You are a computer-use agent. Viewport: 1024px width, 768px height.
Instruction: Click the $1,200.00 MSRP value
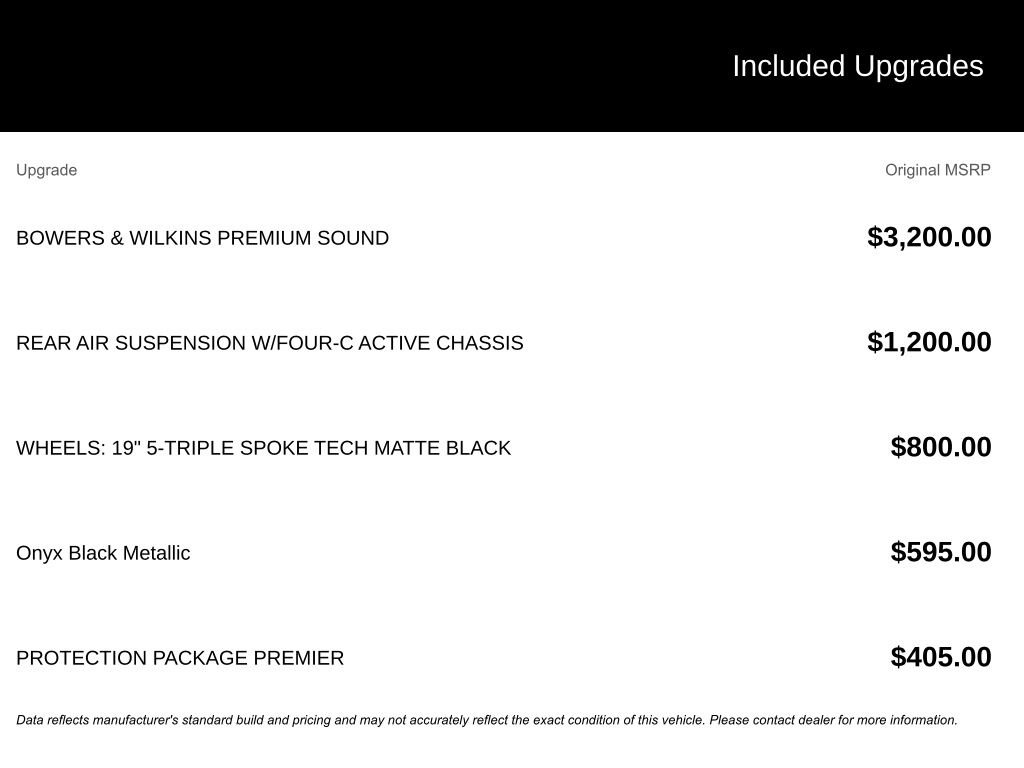pos(929,342)
